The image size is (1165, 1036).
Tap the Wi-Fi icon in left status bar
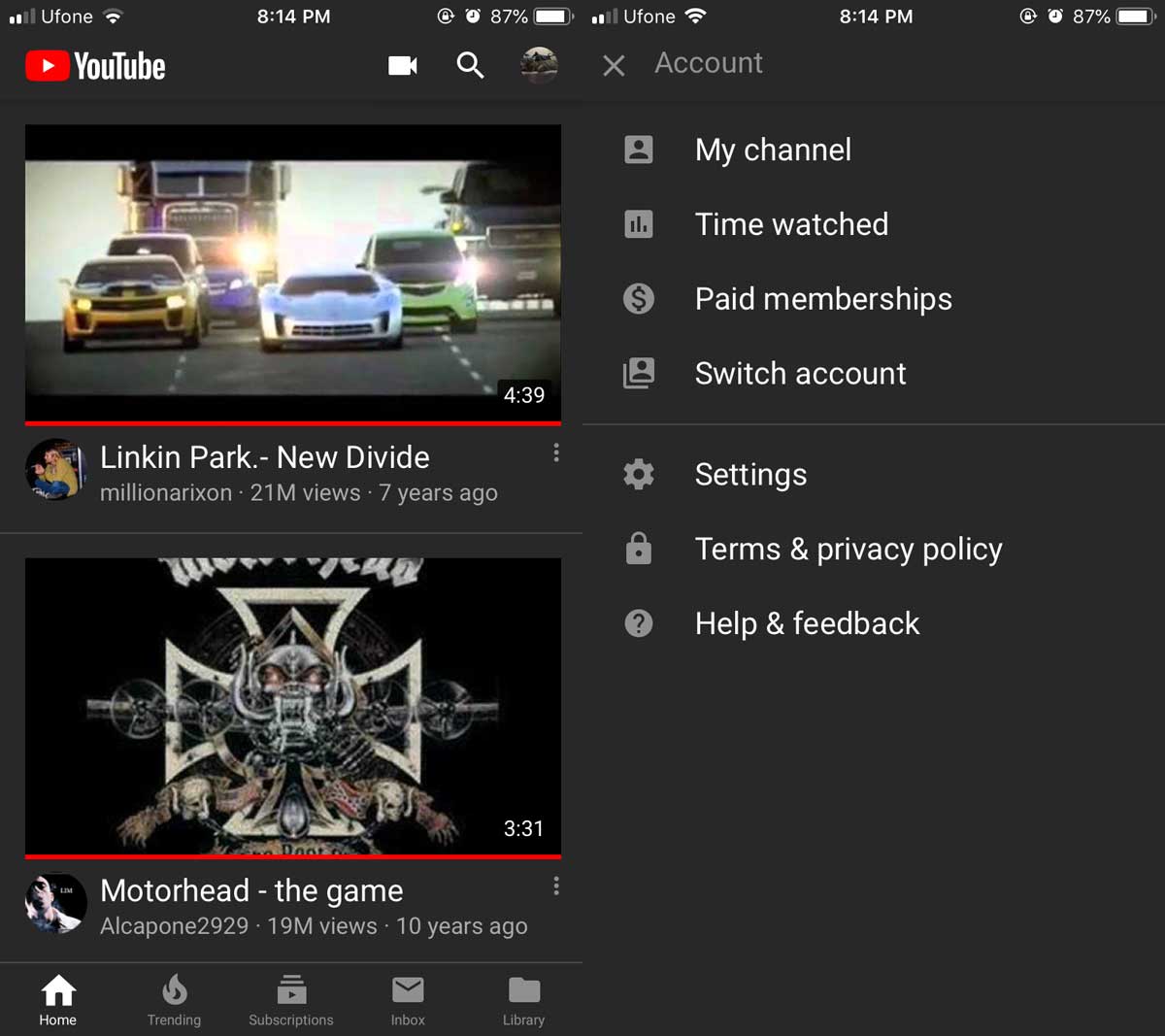[113, 17]
